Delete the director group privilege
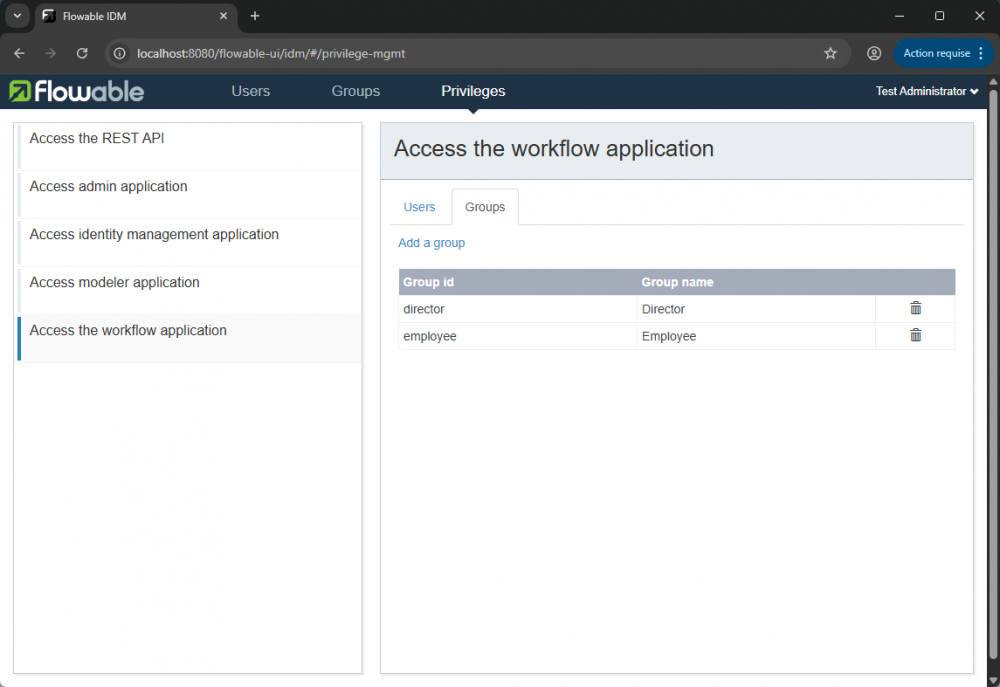Viewport: 1000px width, 687px height. pos(915,309)
